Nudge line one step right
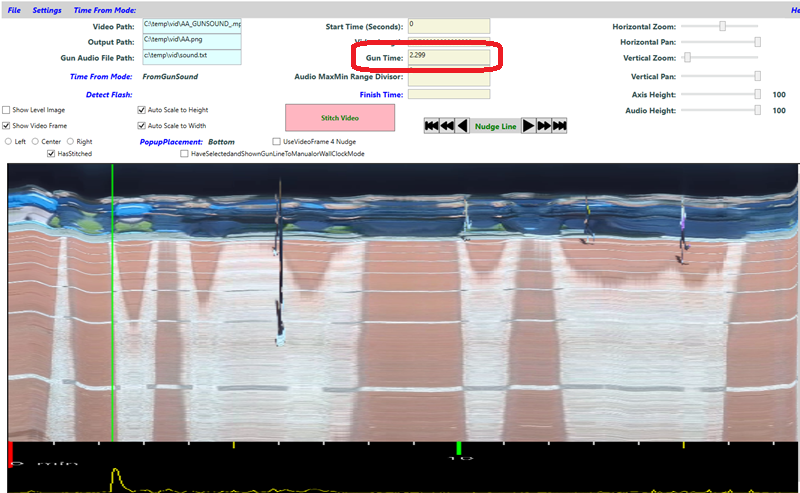 pyautogui.click(x=529, y=125)
